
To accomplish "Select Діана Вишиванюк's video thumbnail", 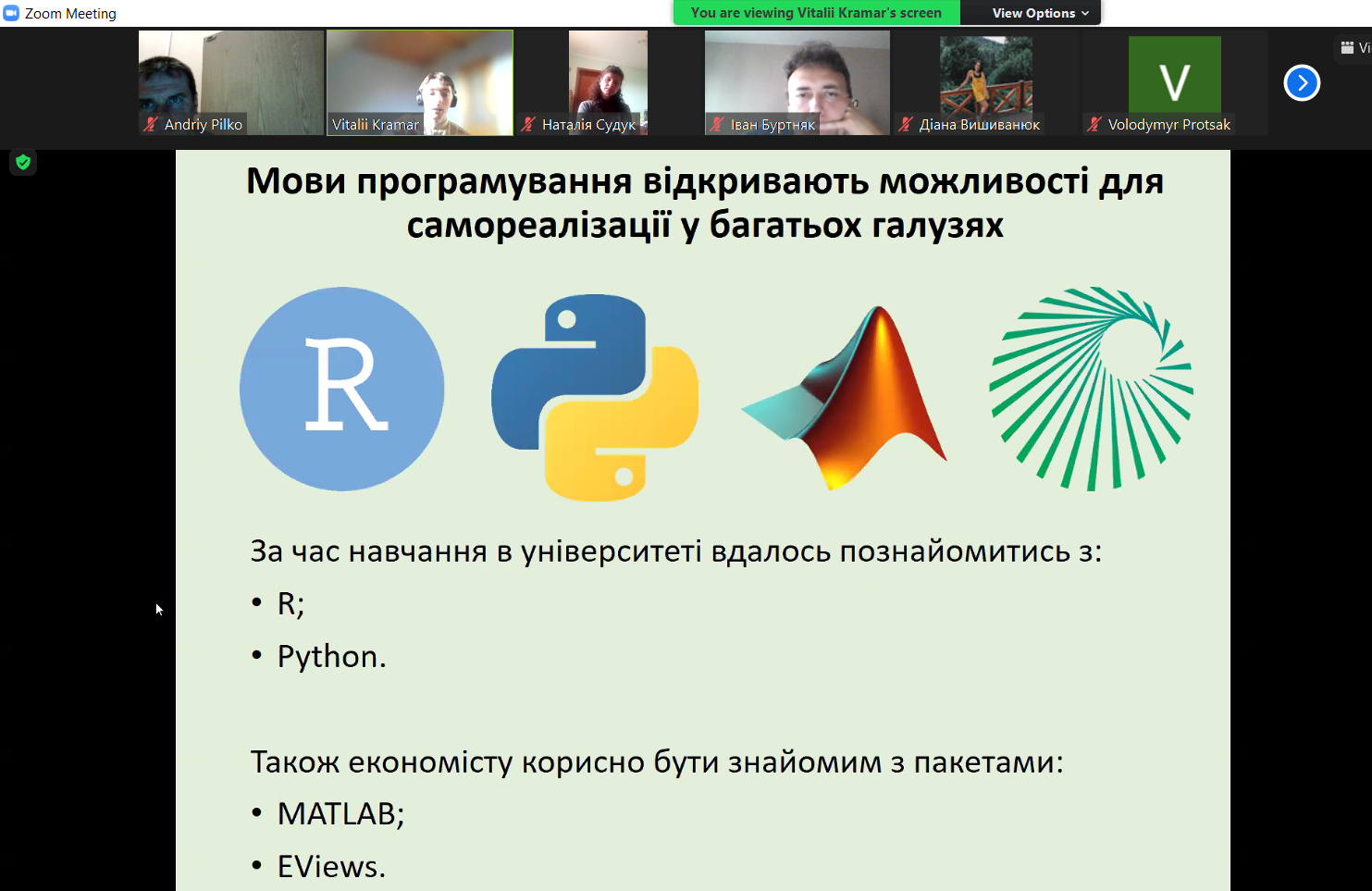I will [986, 83].
